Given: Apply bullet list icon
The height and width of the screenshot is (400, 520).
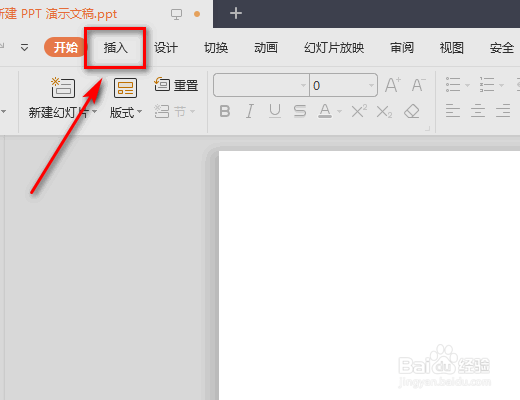Looking at the screenshot, I should point(453,85).
